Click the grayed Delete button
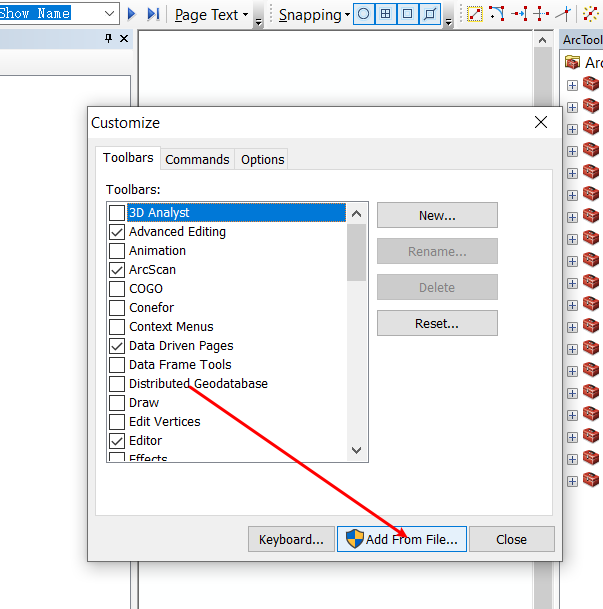This screenshot has width=603, height=609. coord(437,287)
